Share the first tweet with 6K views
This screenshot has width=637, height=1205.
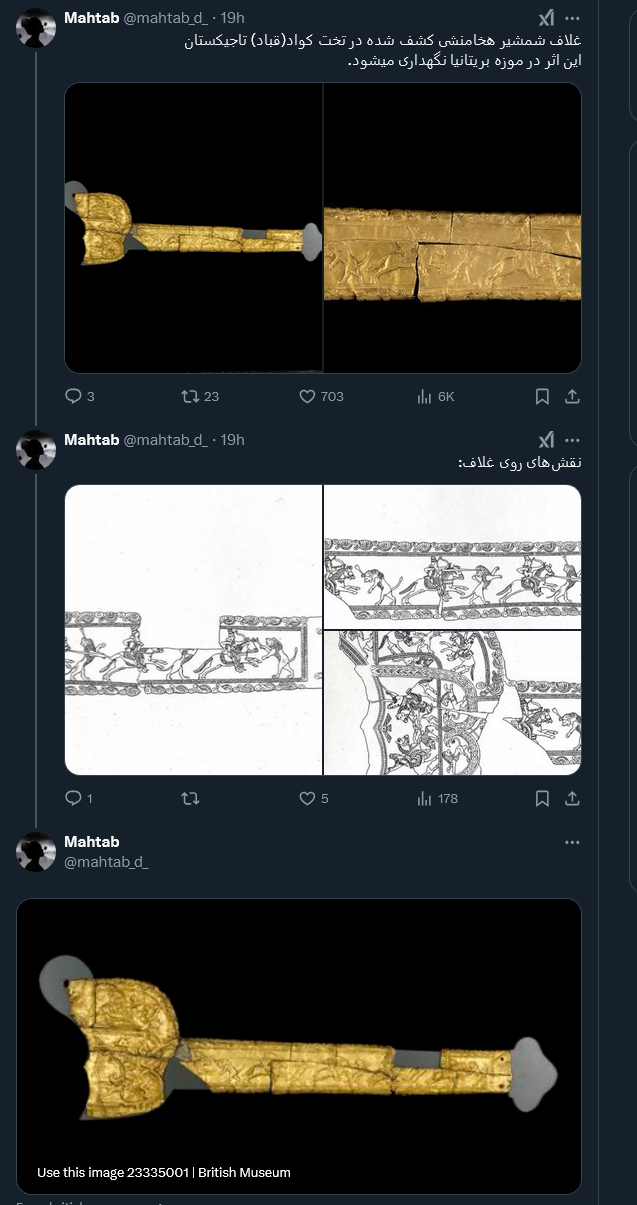coord(572,396)
